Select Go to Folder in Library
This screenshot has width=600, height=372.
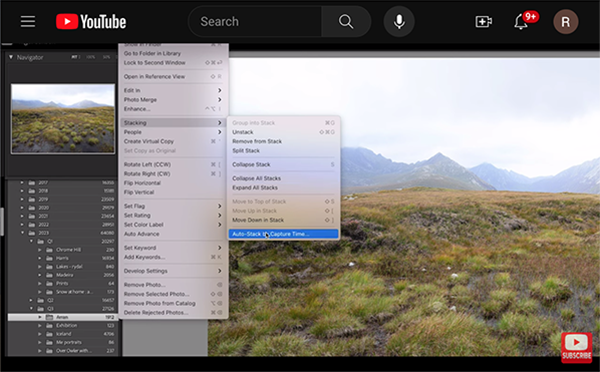(173, 53)
